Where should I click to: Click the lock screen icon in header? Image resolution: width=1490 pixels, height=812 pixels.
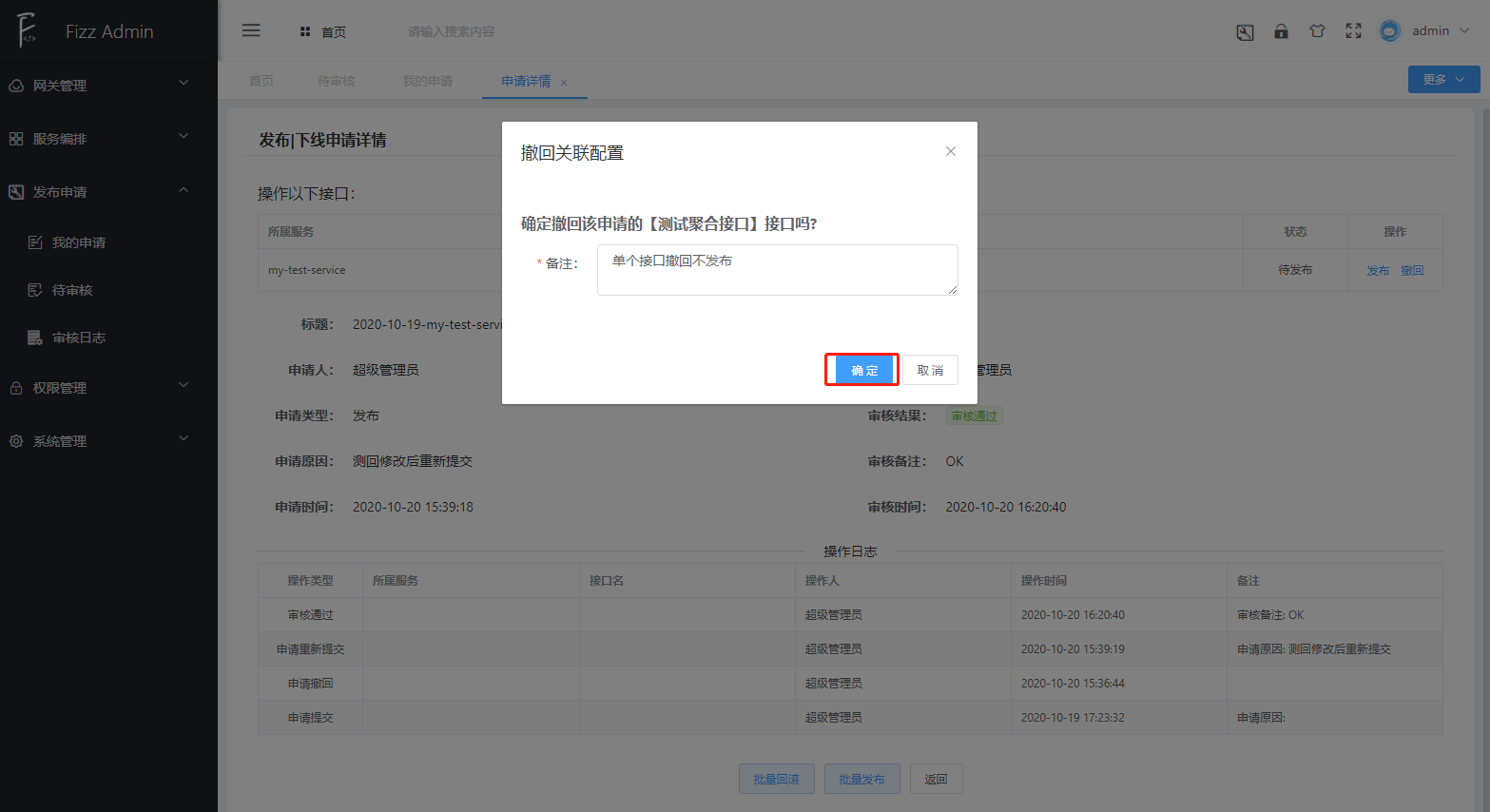[x=1281, y=30]
